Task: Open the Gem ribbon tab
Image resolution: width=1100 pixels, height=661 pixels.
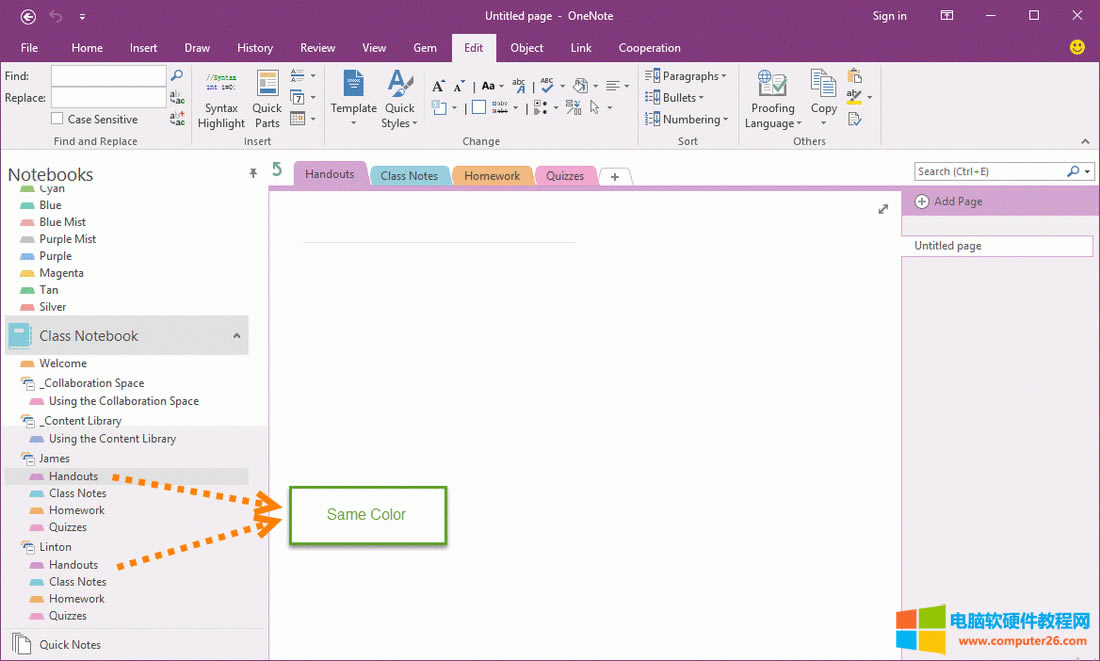Action: (425, 48)
